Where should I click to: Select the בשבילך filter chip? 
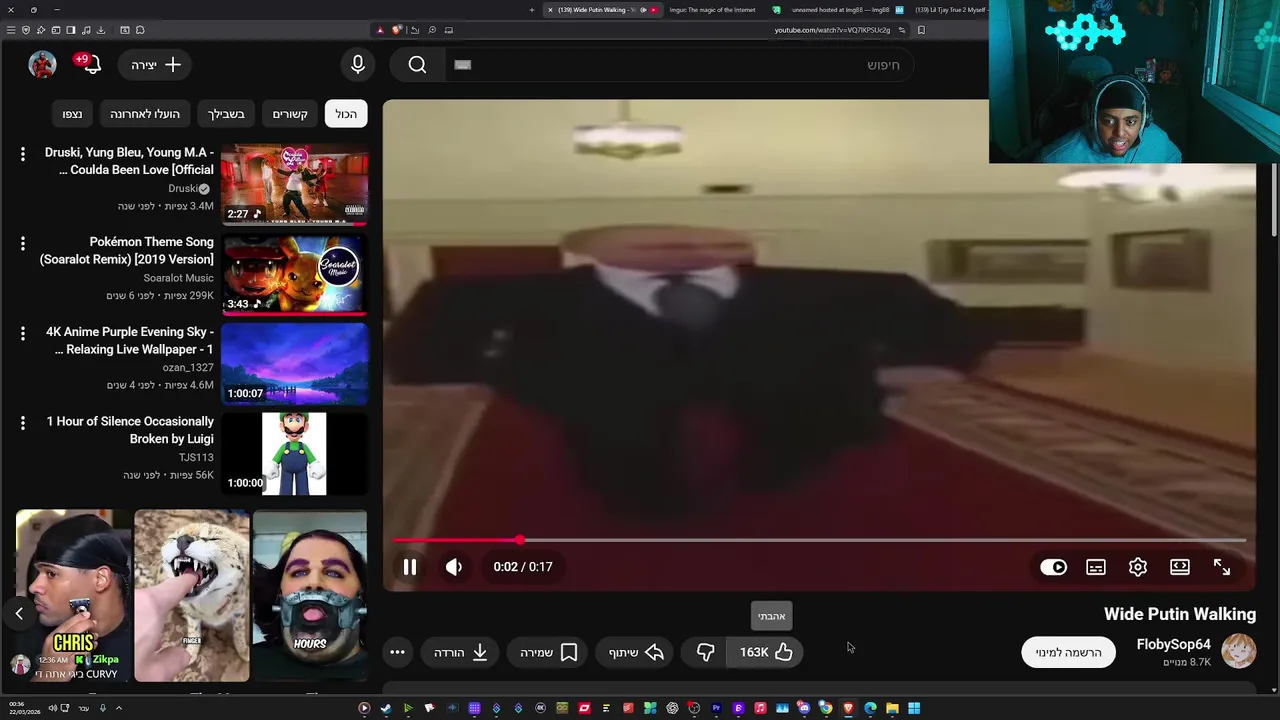pos(226,114)
